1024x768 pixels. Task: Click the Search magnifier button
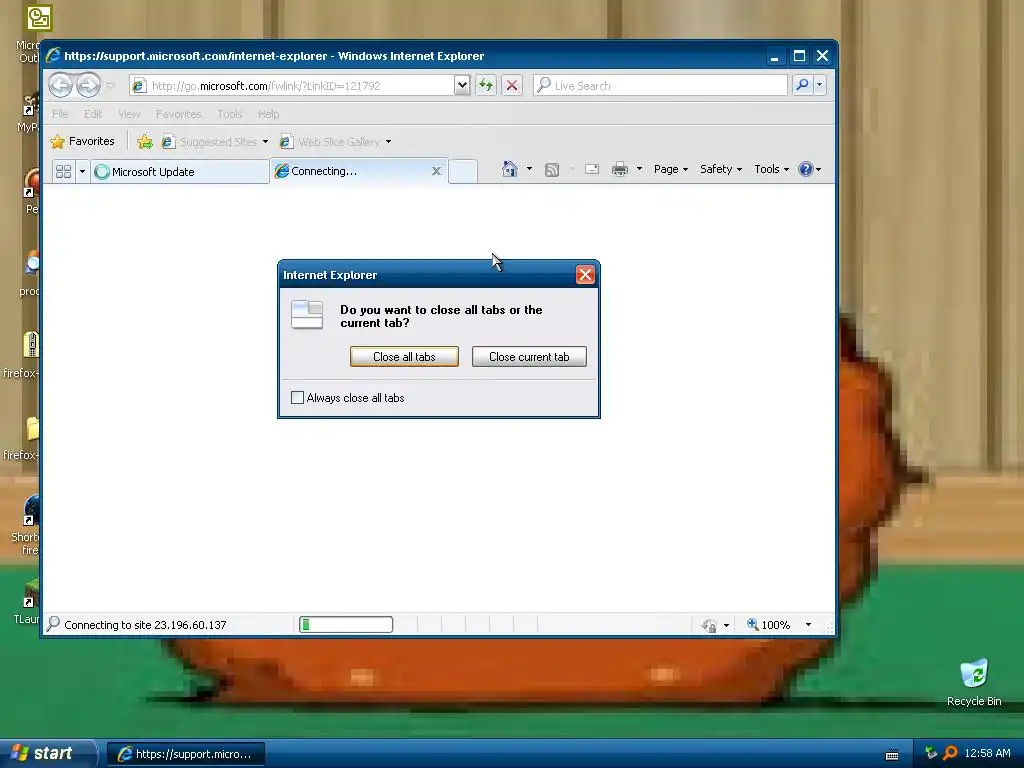point(802,85)
